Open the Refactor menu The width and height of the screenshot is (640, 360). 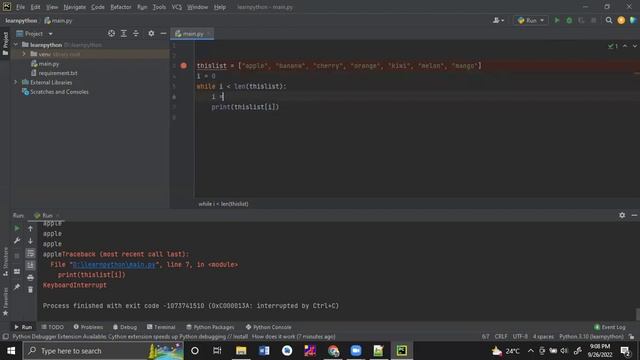[x=121, y=7]
